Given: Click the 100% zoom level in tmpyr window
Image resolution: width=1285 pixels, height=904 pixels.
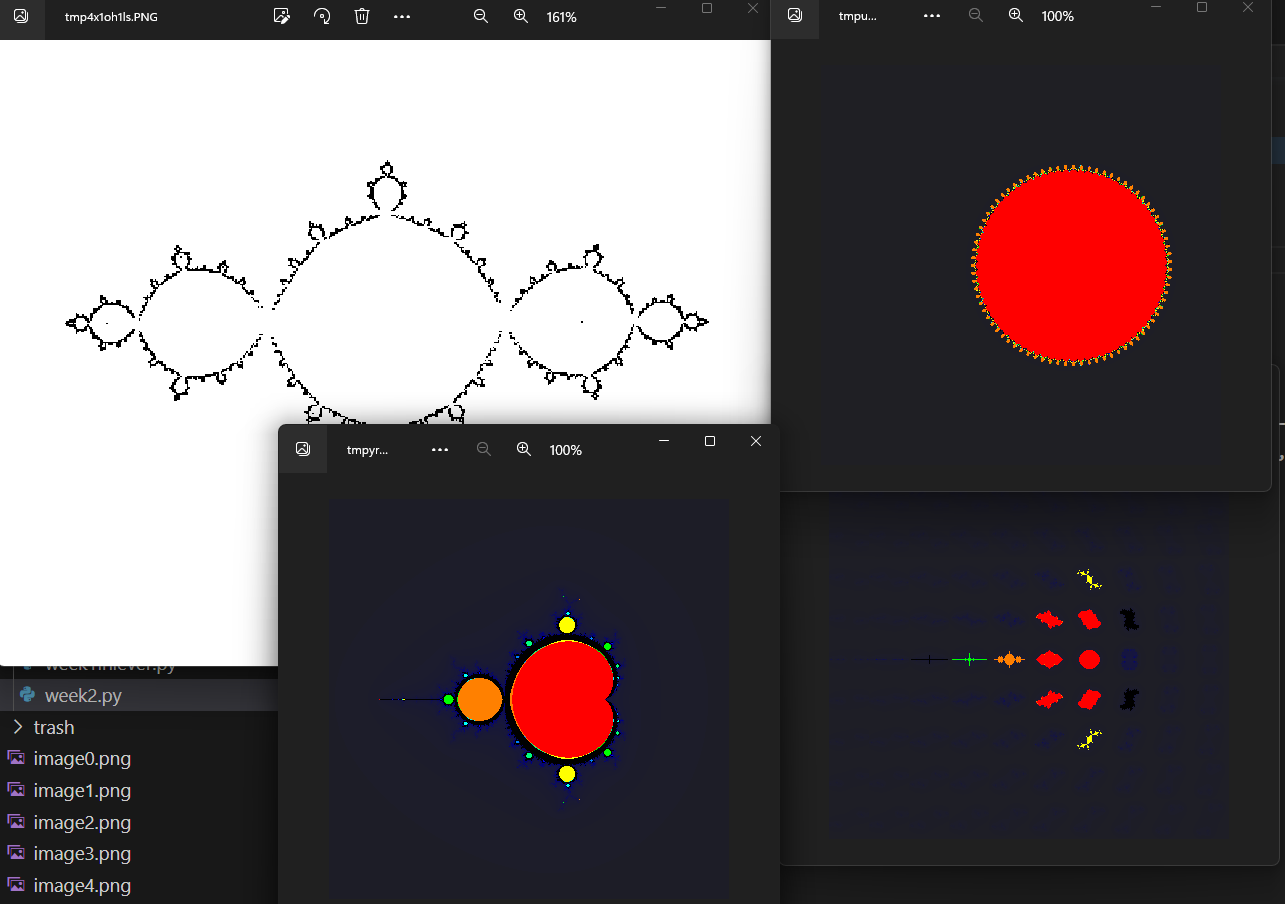Looking at the screenshot, I should click(565, 450).
